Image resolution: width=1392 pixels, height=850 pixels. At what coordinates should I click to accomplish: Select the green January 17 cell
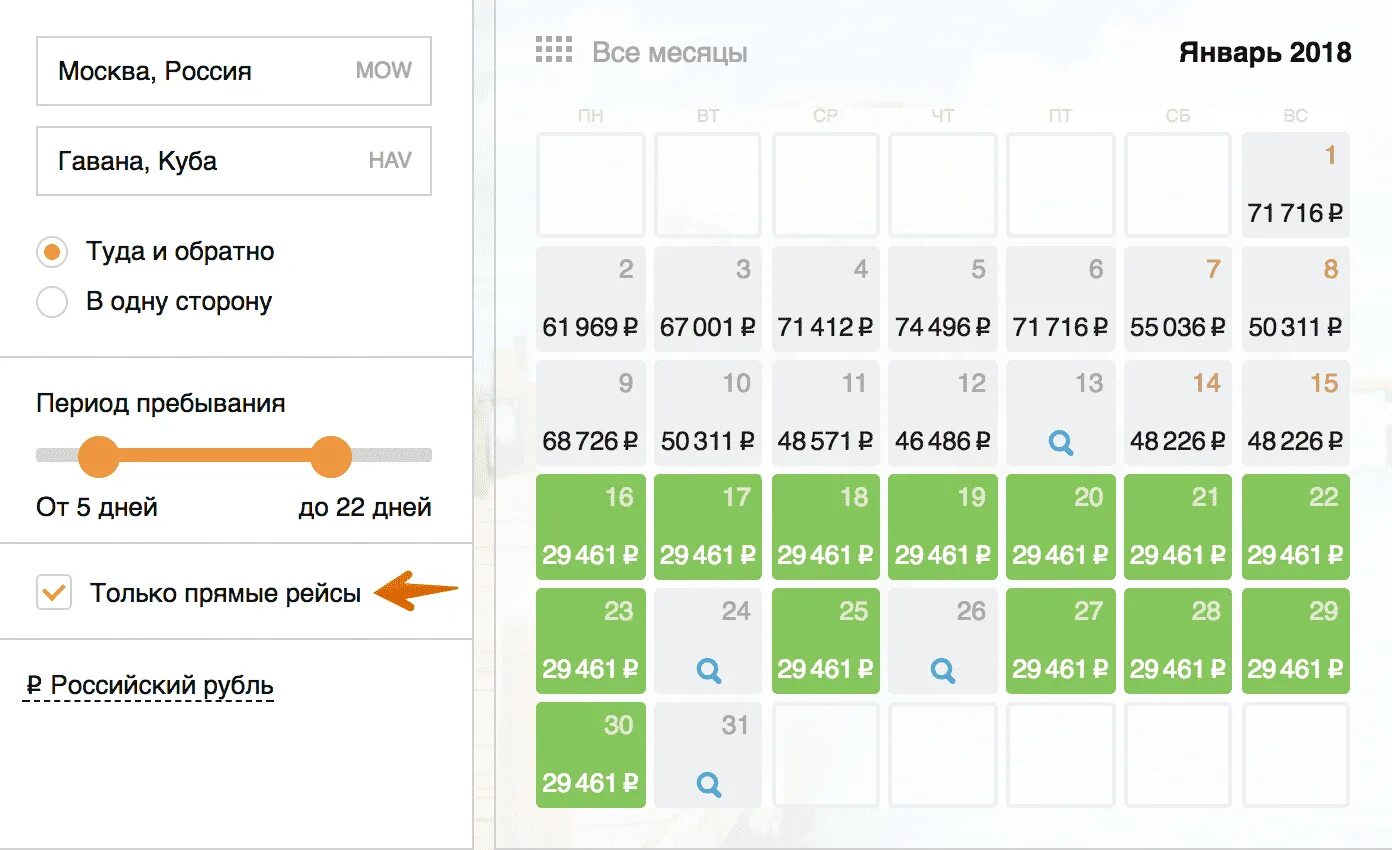[x=708, y=527]
